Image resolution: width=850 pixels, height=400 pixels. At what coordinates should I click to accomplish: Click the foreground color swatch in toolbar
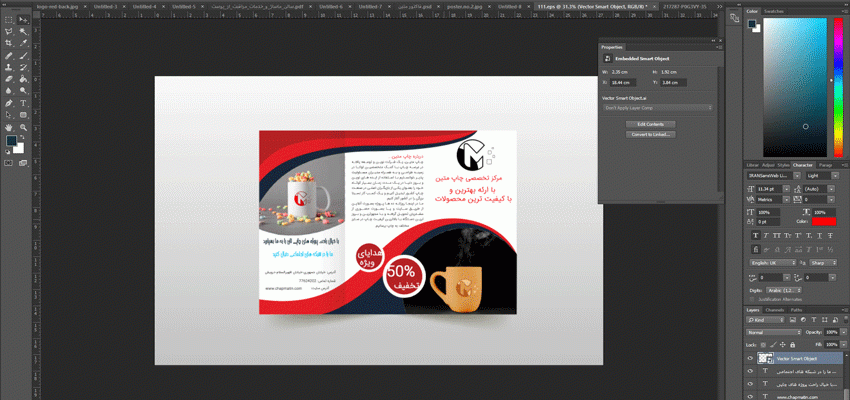[x=11, y=140]
